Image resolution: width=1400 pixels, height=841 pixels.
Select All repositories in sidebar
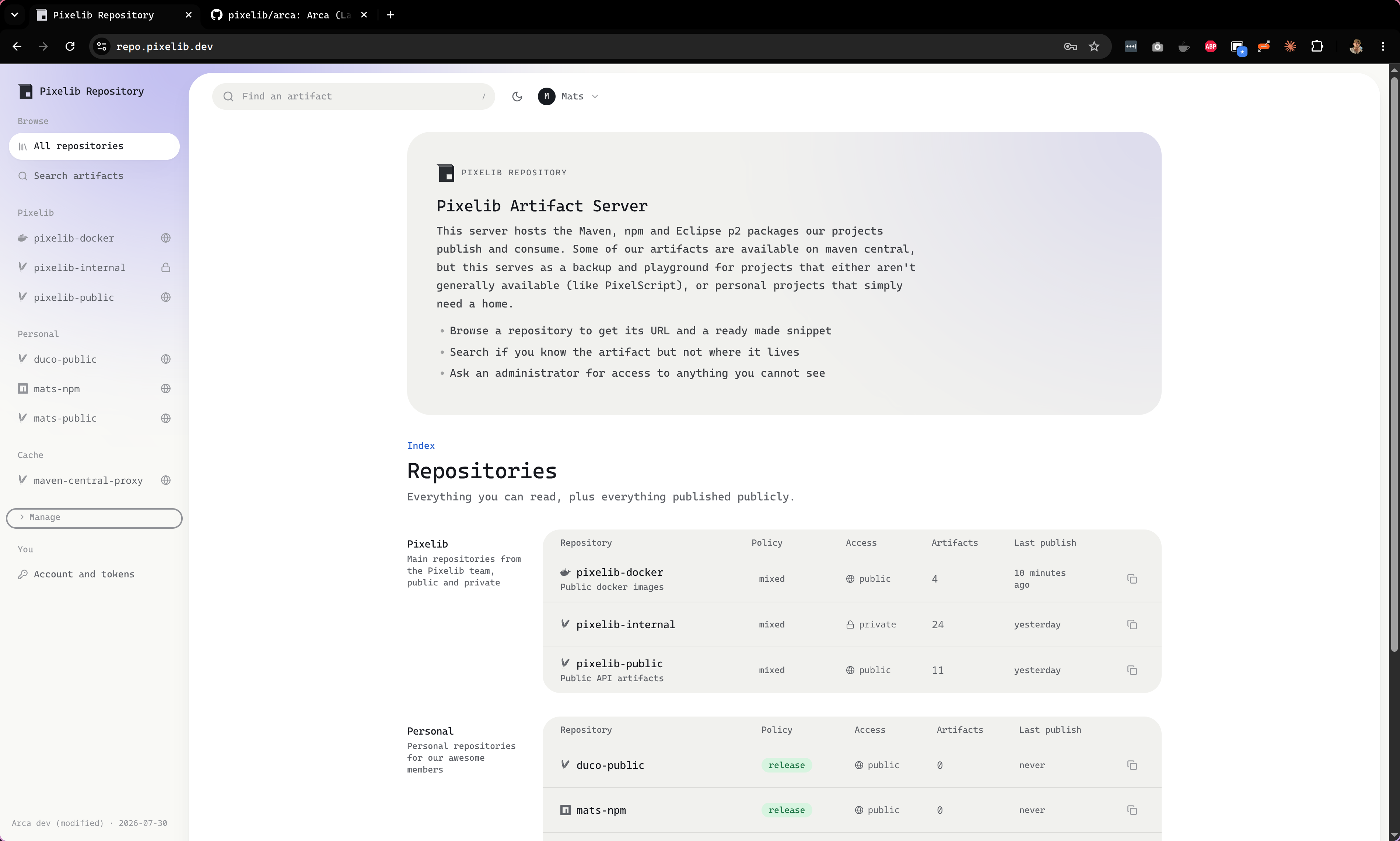[x=94, y=146]
